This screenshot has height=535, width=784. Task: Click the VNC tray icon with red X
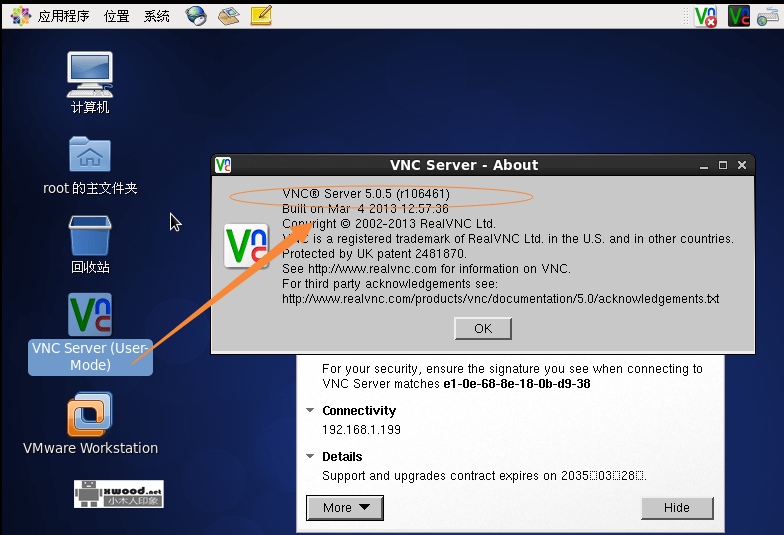(x=706, y=16)
